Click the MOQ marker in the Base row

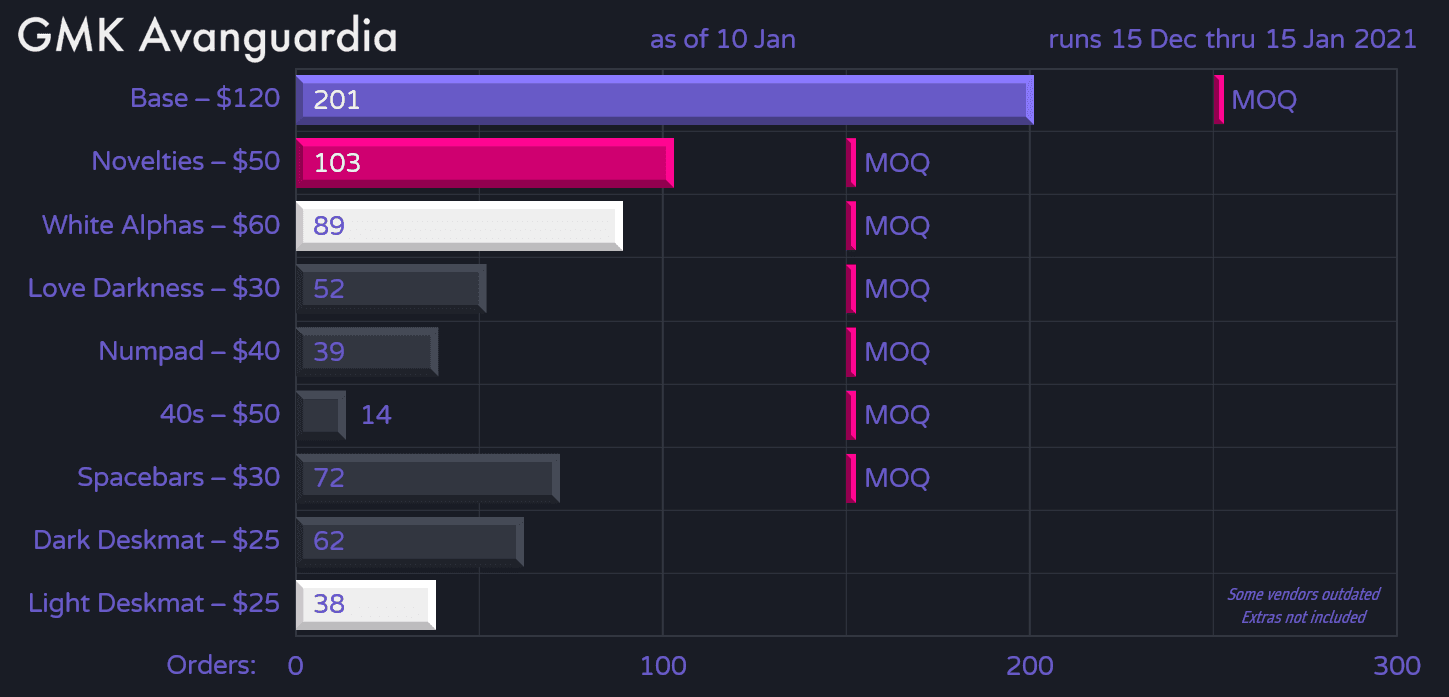(x=1218, y=100)
